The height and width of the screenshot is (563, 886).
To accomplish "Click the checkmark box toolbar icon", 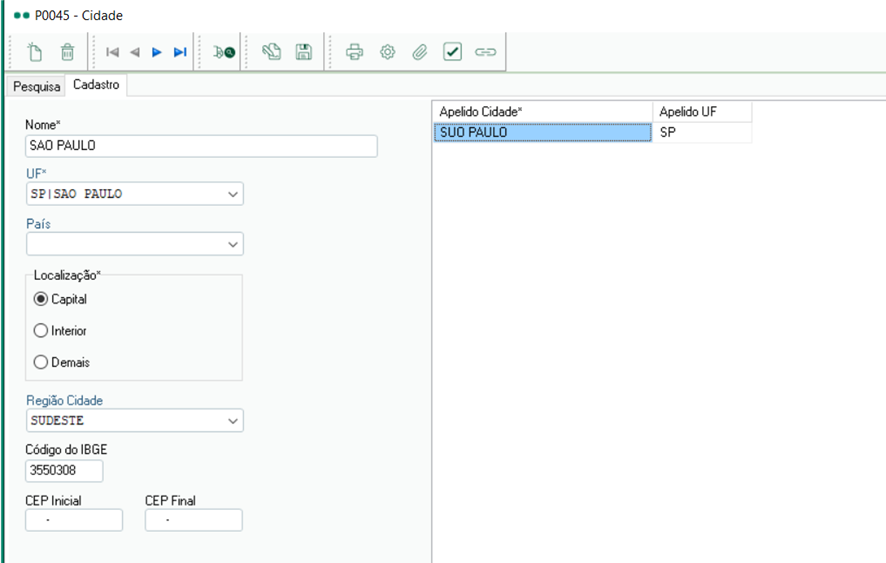I will 453,51.
